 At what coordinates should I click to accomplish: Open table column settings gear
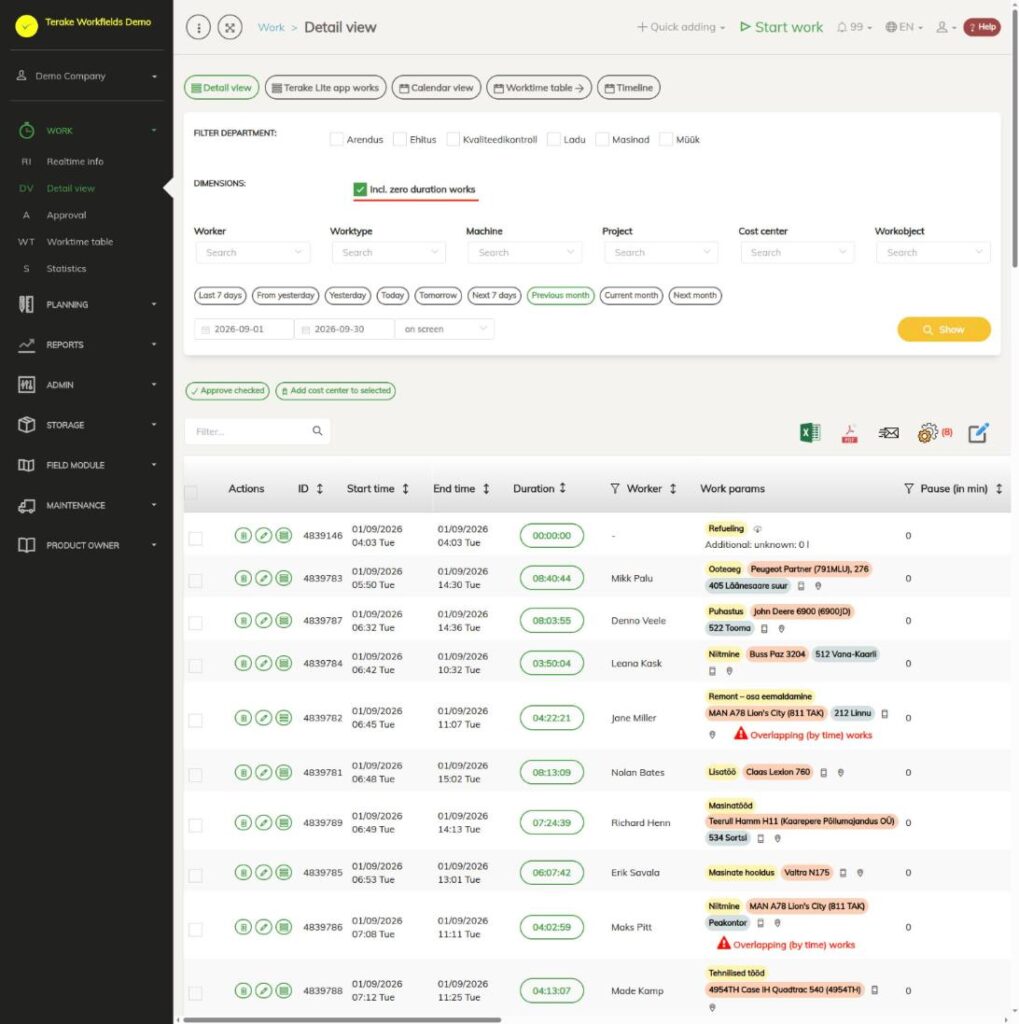point(928,432)
